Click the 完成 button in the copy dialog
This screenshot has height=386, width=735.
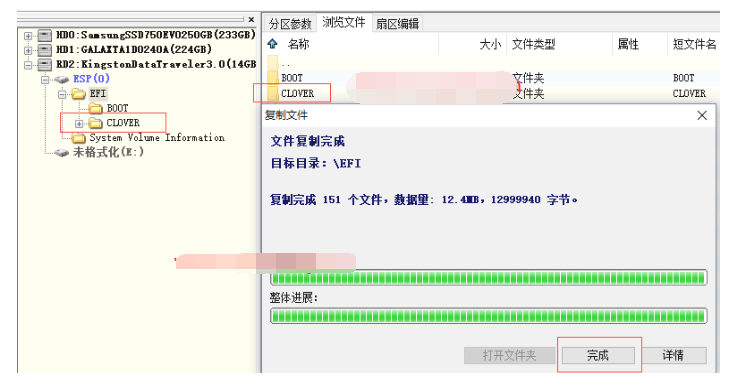tap(598, 356)
